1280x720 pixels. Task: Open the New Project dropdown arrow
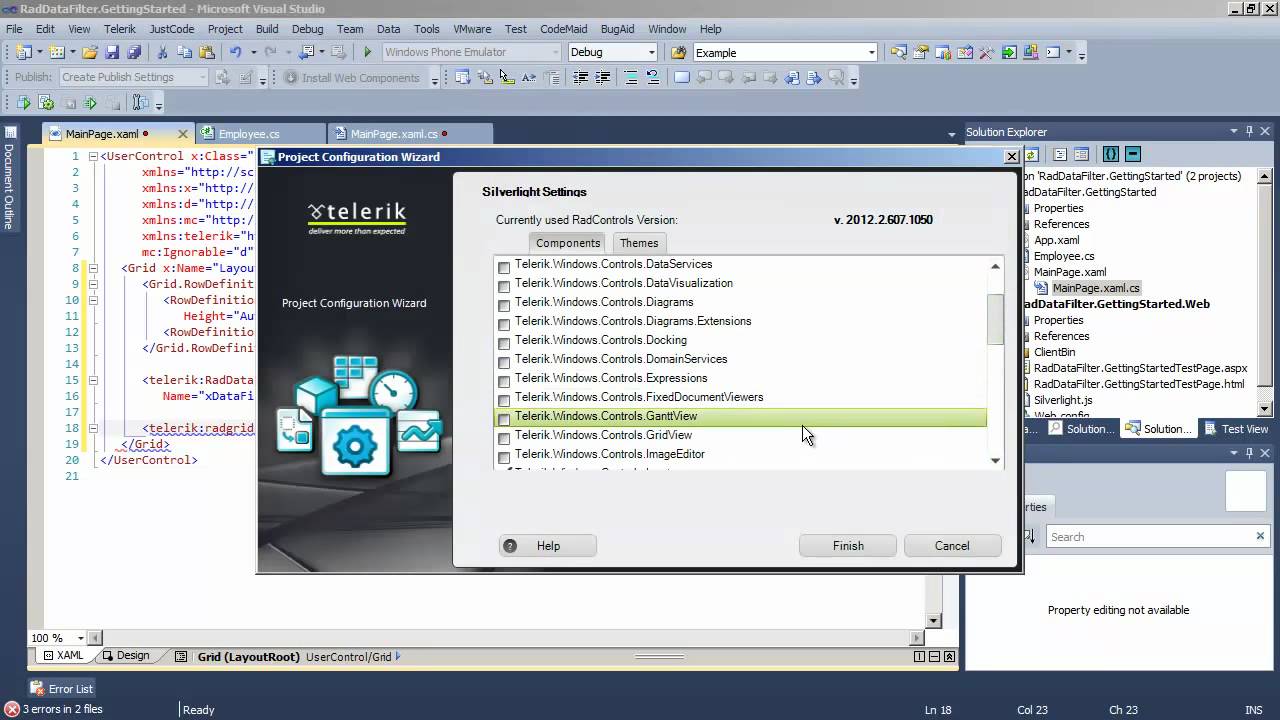(38, 52)
